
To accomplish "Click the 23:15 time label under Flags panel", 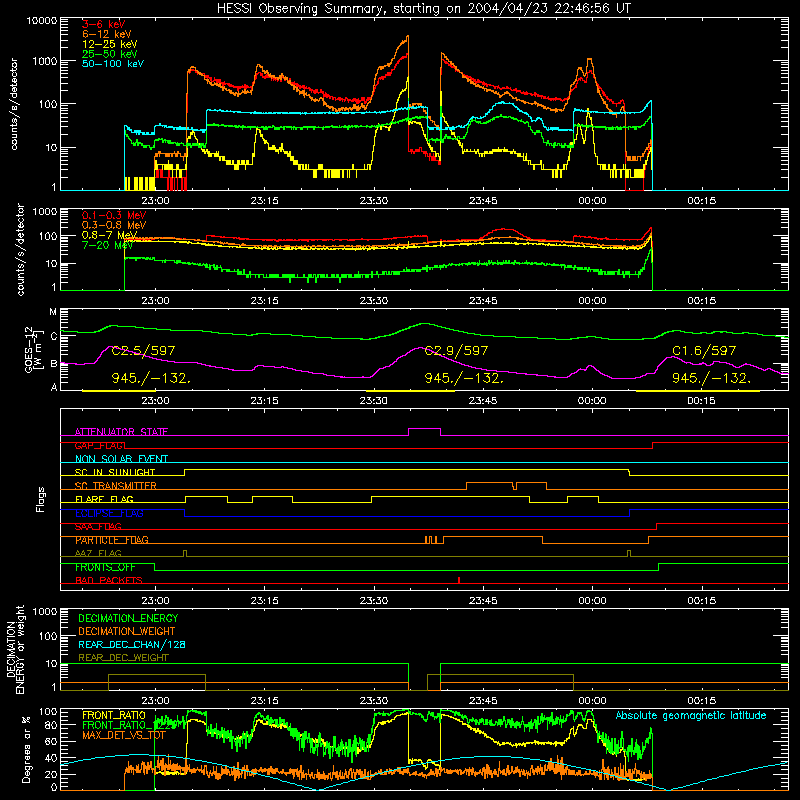I will pyautogui.click(x=265, y=601).
